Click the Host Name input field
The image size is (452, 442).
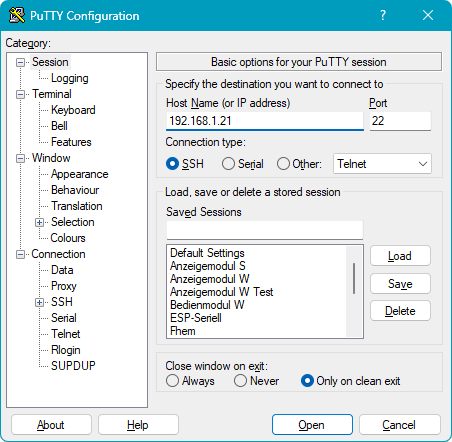[265, 121]
